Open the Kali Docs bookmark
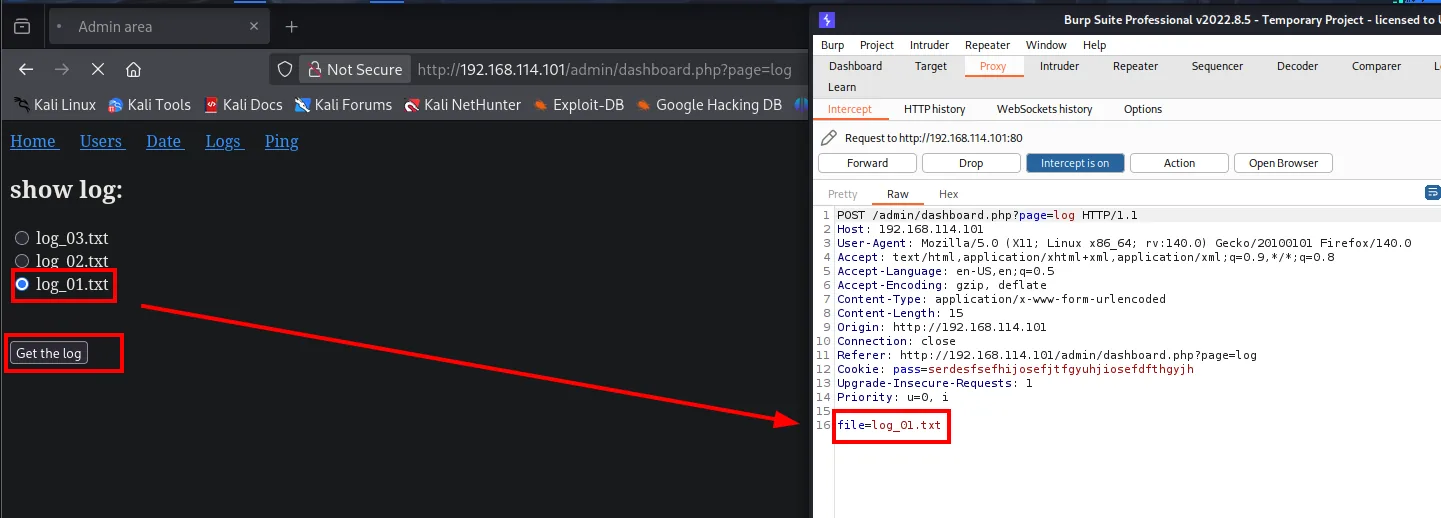 [243, 104]
